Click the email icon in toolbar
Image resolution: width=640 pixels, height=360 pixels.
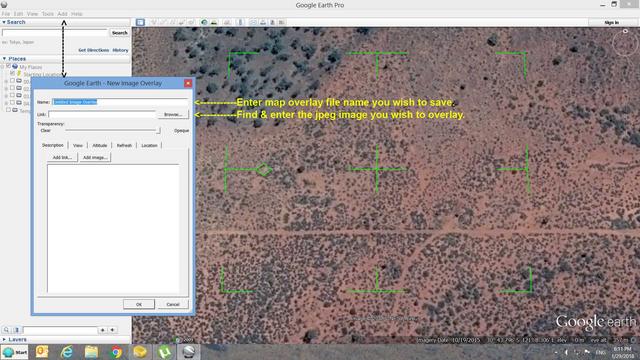coord(253,22)
